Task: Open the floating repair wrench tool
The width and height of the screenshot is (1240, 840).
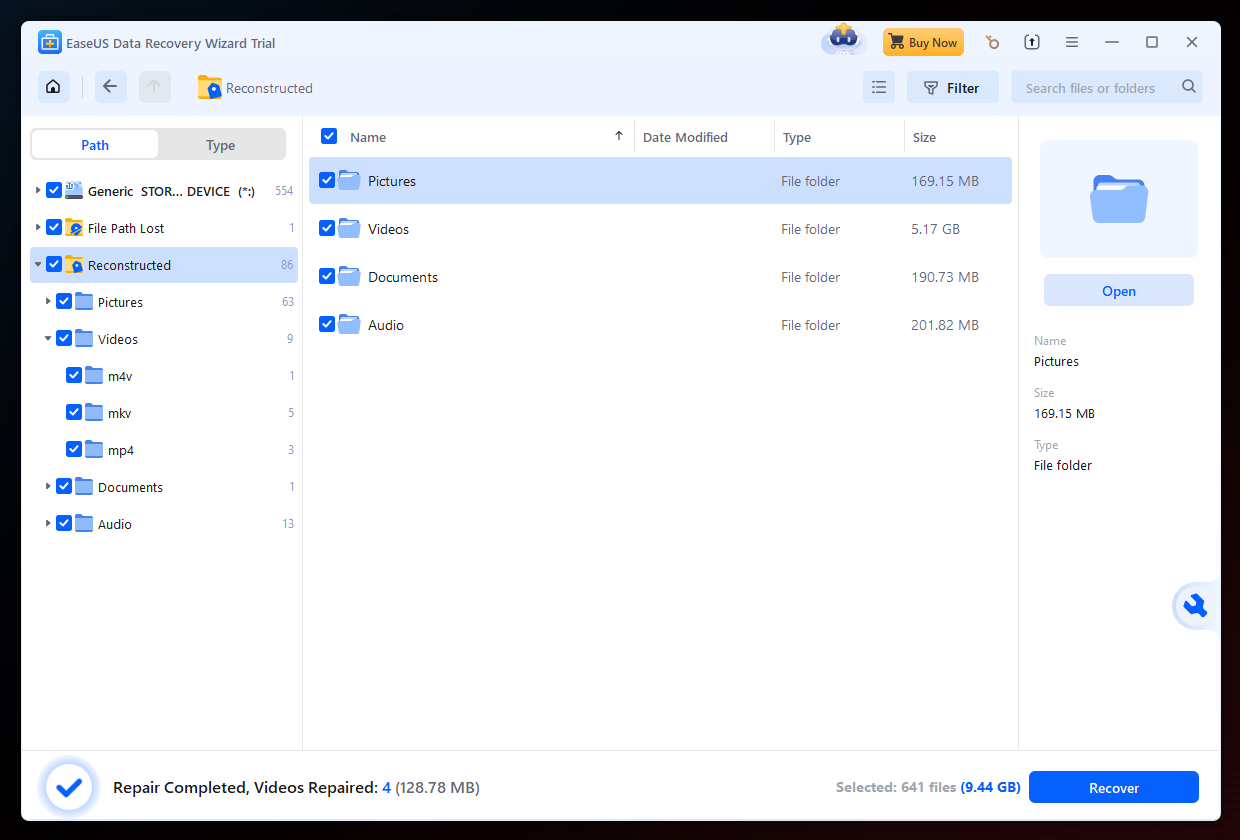Action: pos(1194,605)
